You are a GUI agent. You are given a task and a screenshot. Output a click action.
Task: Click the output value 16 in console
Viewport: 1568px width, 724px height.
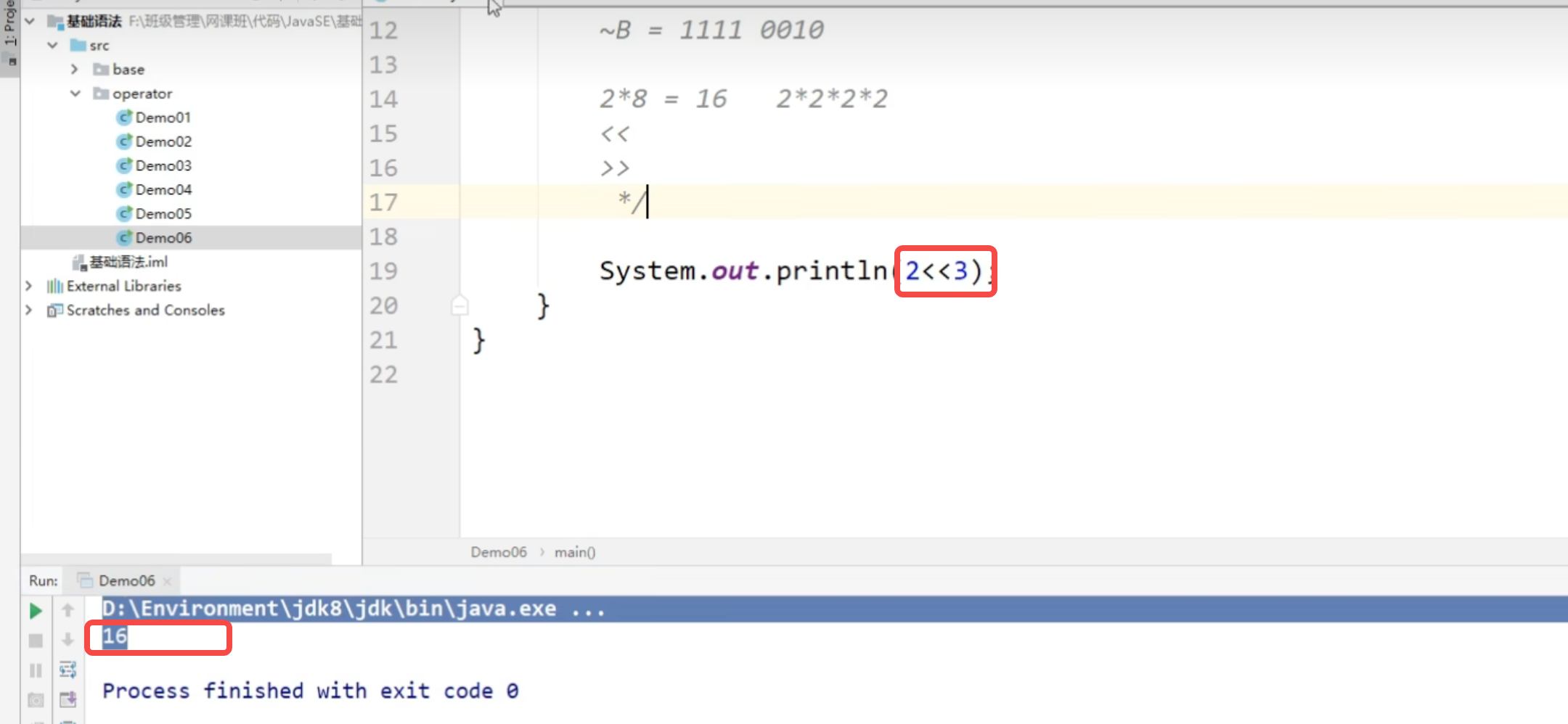click(115, 636)
